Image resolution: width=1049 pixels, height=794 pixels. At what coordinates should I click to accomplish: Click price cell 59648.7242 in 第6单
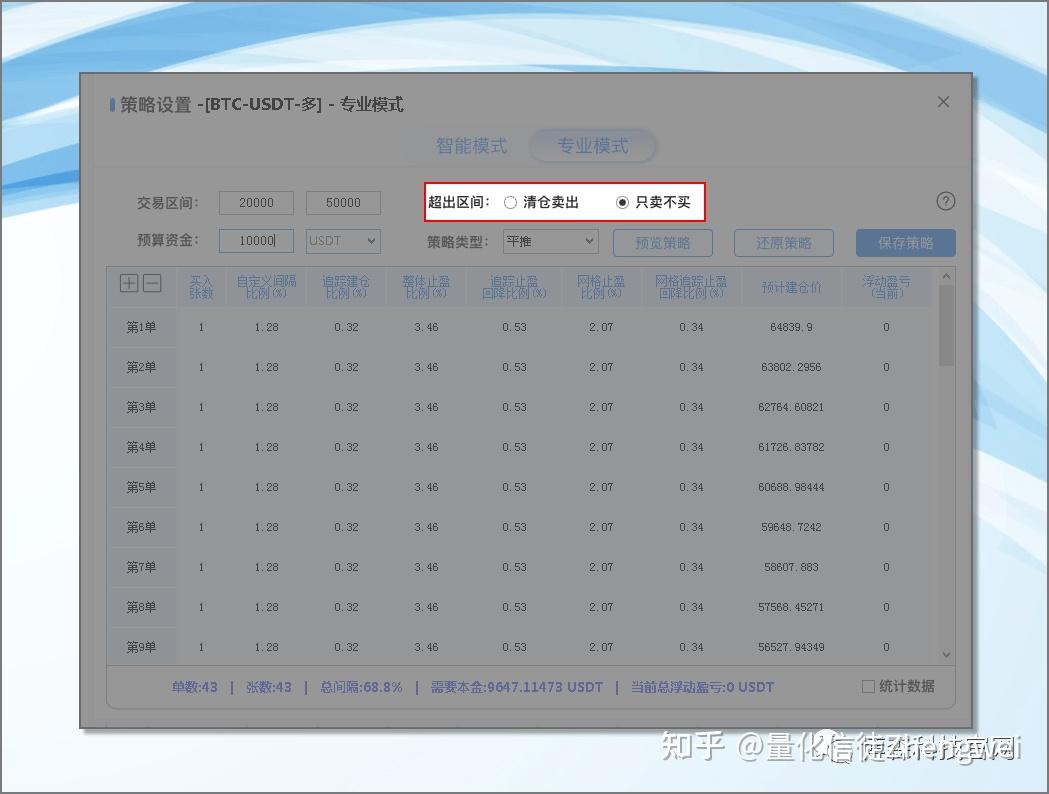coord(791,527)
